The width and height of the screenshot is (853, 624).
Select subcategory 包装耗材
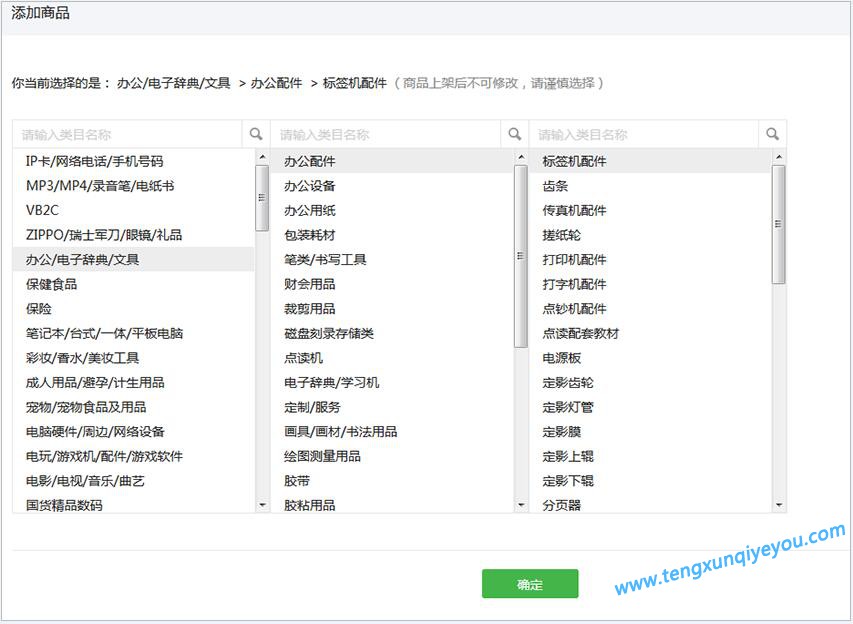392,234
